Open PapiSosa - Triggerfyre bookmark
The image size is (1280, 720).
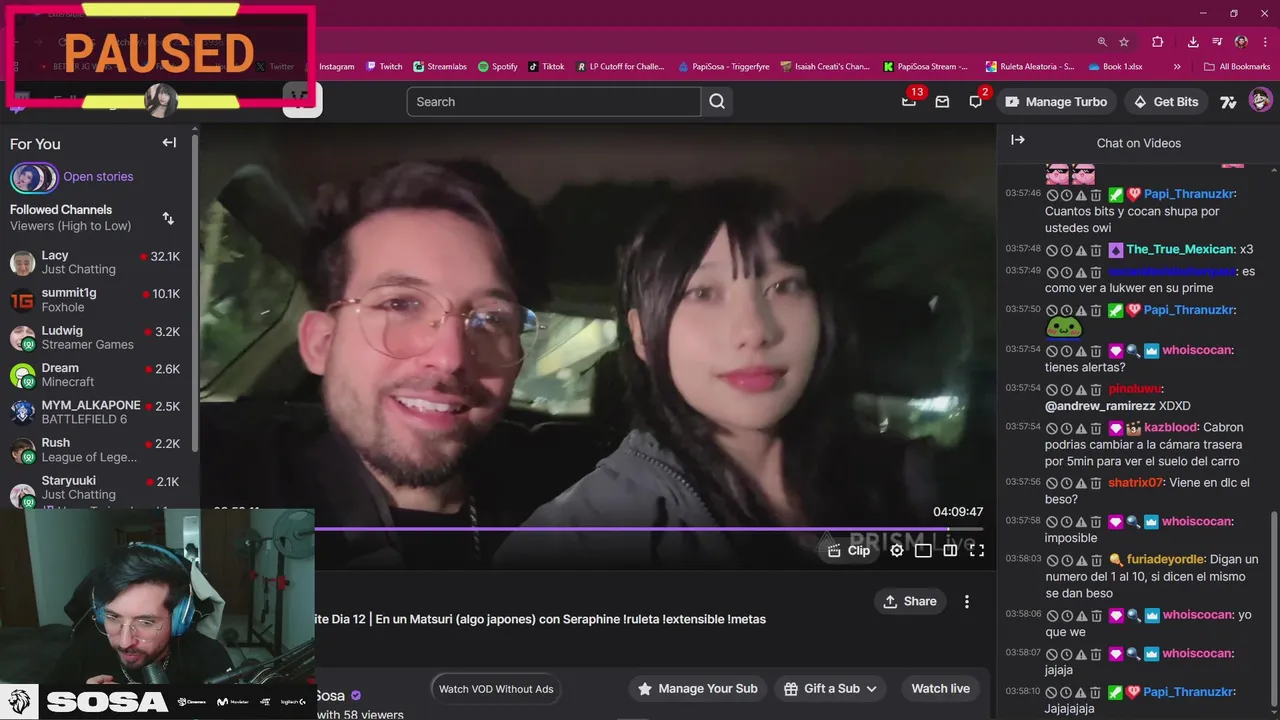(x=723, y=67)
